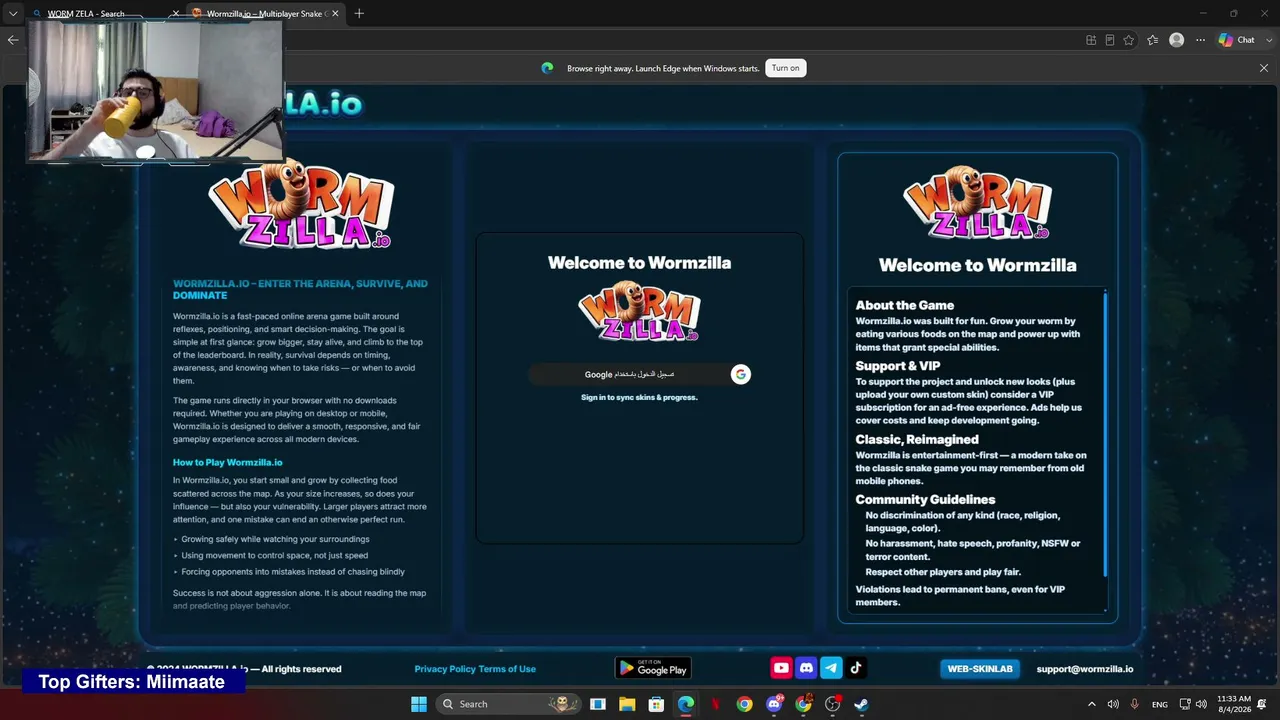1280x720 pixels.
Task: Sign in with the Google button
Action: (x=640, y=374)
